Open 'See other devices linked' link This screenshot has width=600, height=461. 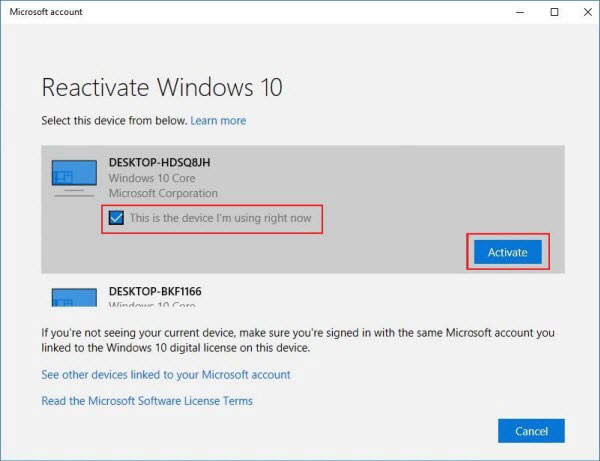pyautogui.click(x=166, y=375)
